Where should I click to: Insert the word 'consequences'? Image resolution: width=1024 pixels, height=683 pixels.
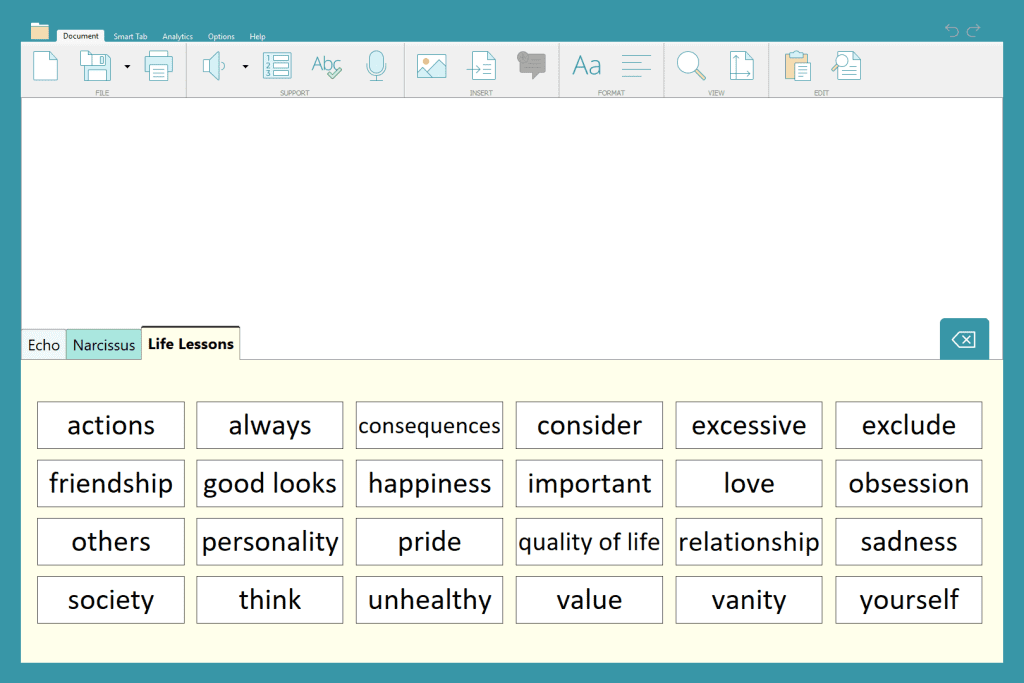(x=429, y=425)
